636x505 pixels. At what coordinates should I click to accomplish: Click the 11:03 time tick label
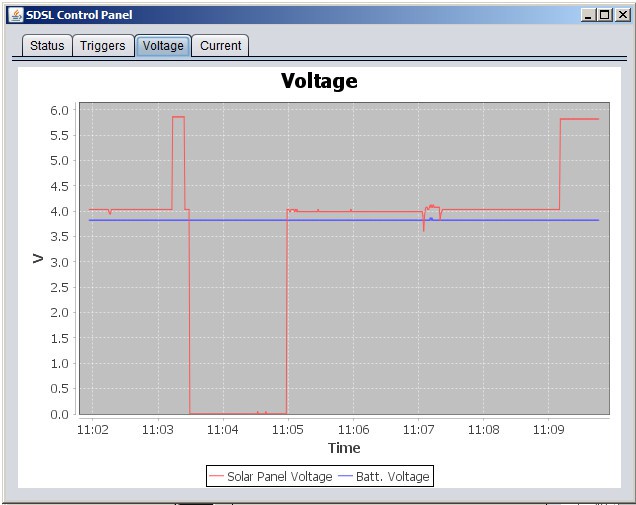pyautogui.click(x=158, y=430)
